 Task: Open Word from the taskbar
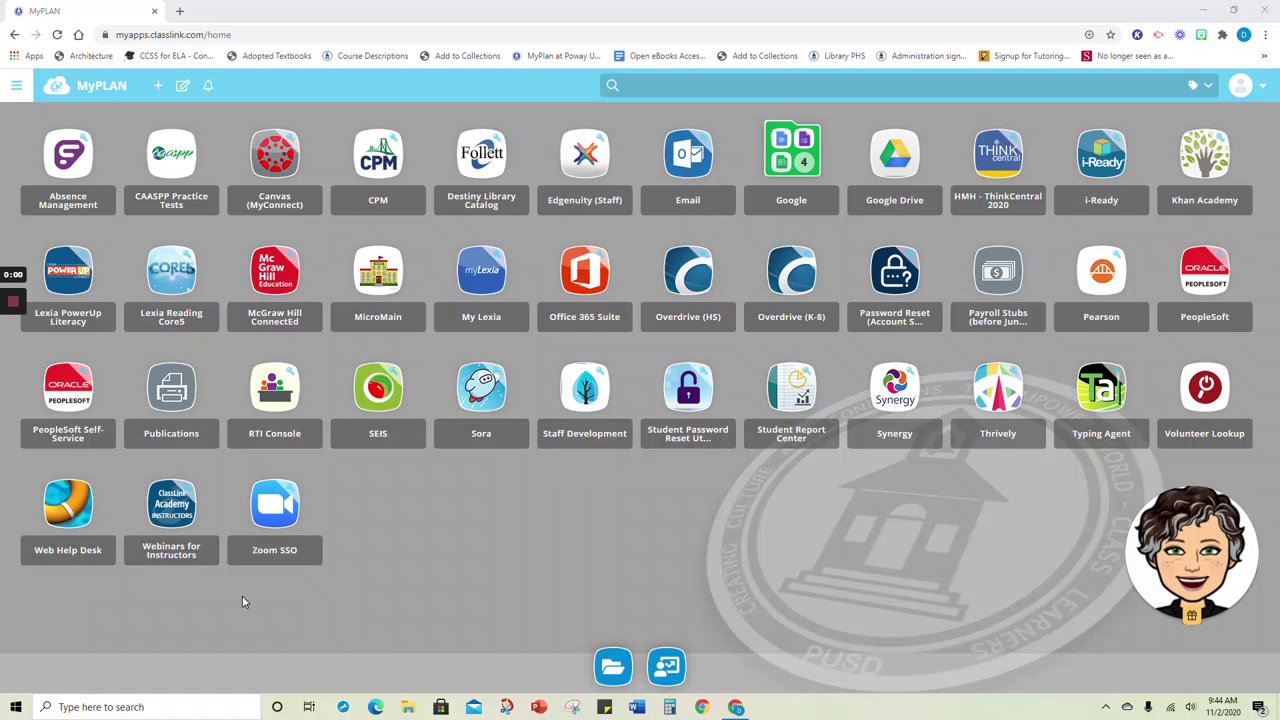click(637, 707)
